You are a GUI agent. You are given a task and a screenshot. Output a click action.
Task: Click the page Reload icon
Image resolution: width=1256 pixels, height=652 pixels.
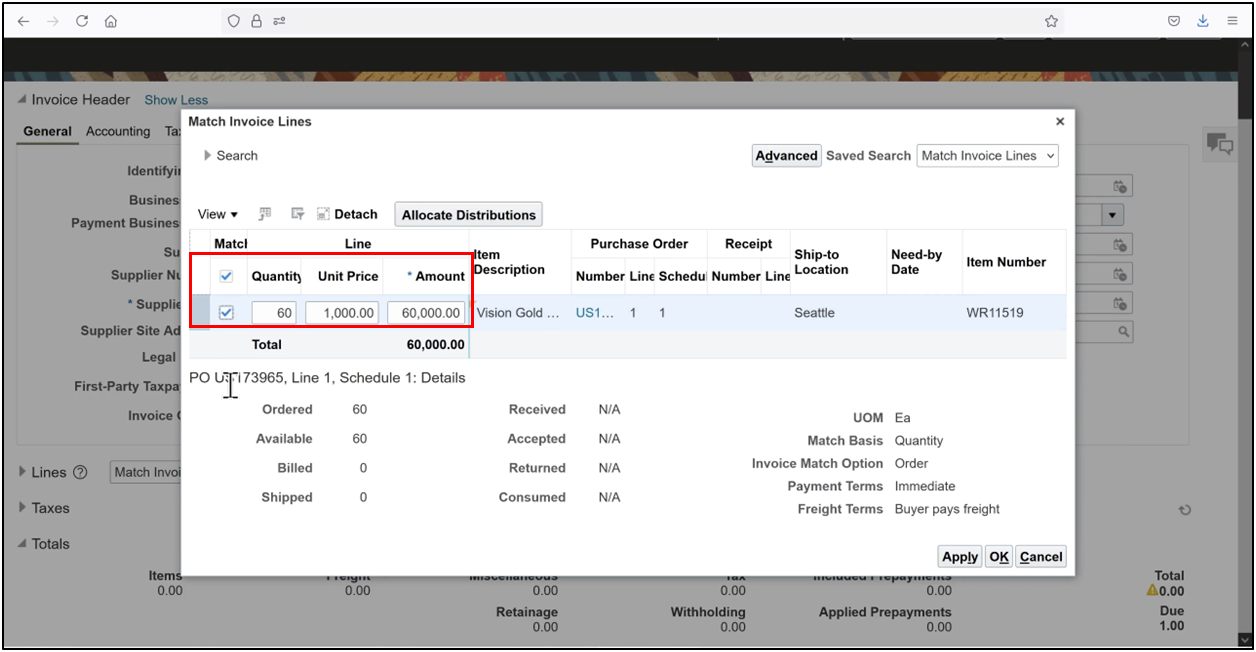pyautogui.click(x=82, y=20)
